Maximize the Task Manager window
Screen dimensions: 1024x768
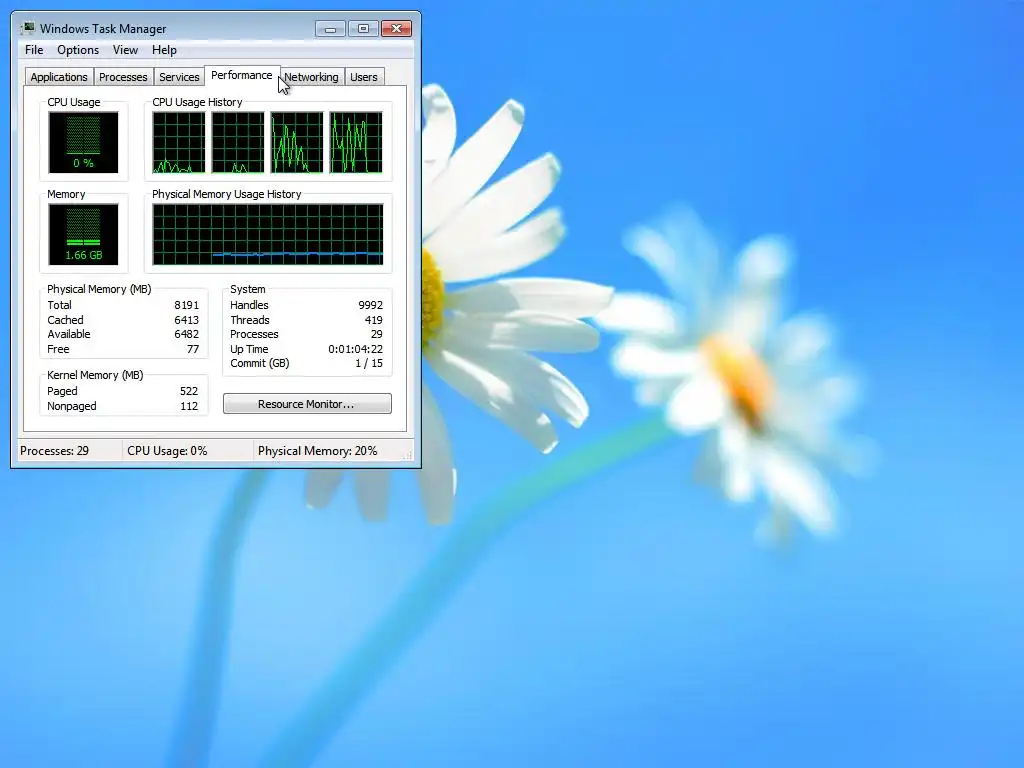tap(363, 29)
